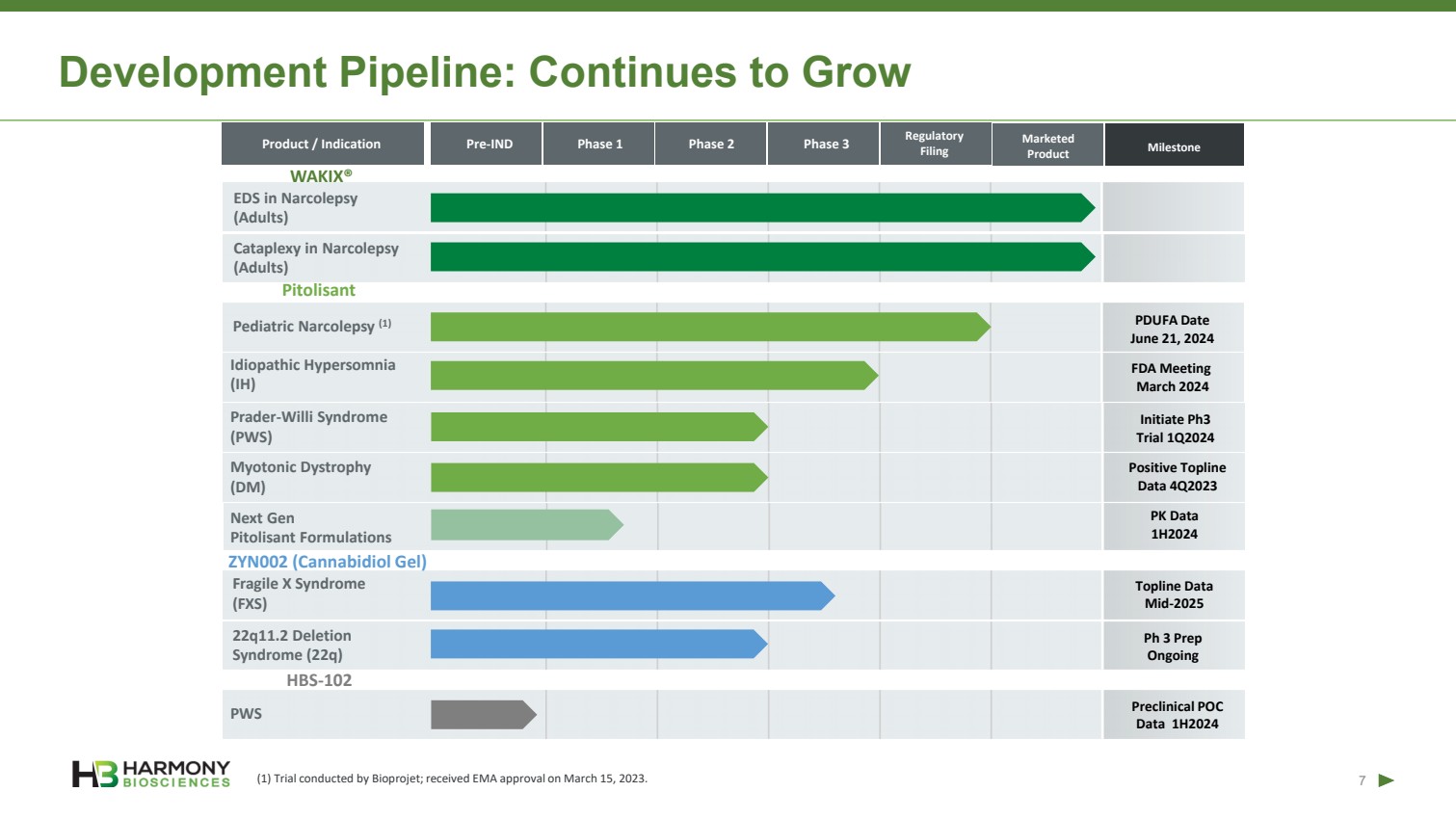Click the EDS in Narcolepsy dark green bar
This screenshot has width=1456, height=818.
pyautogui.click(x=761, y=208)
